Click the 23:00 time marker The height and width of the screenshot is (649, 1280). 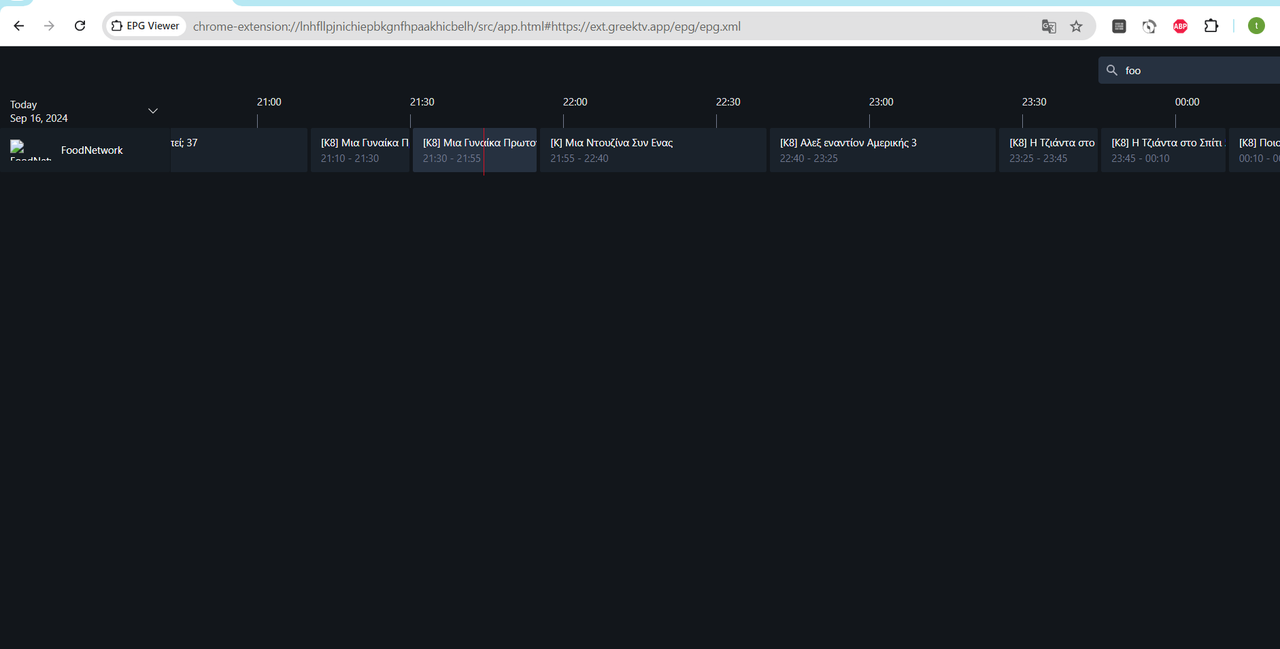[x=881, y=102]
